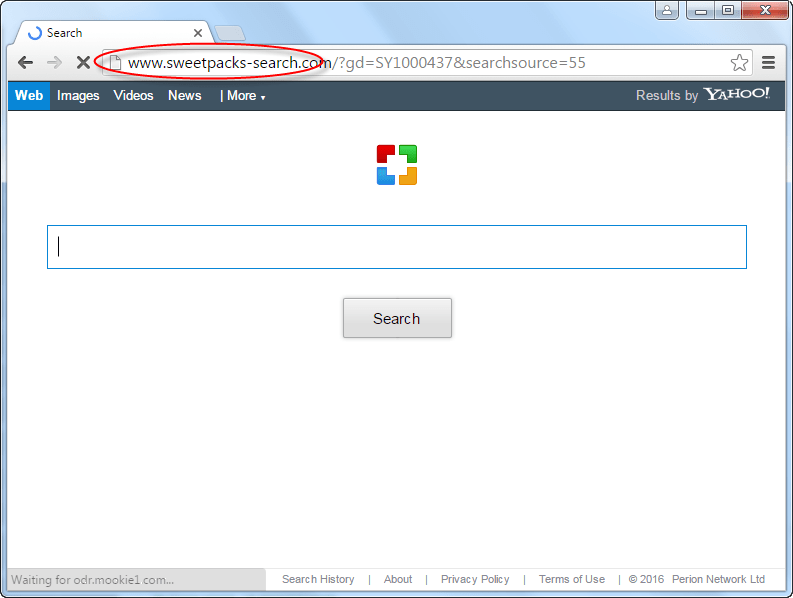
Task: Select the Search browser tab
Action: click(x=114, y=33)
